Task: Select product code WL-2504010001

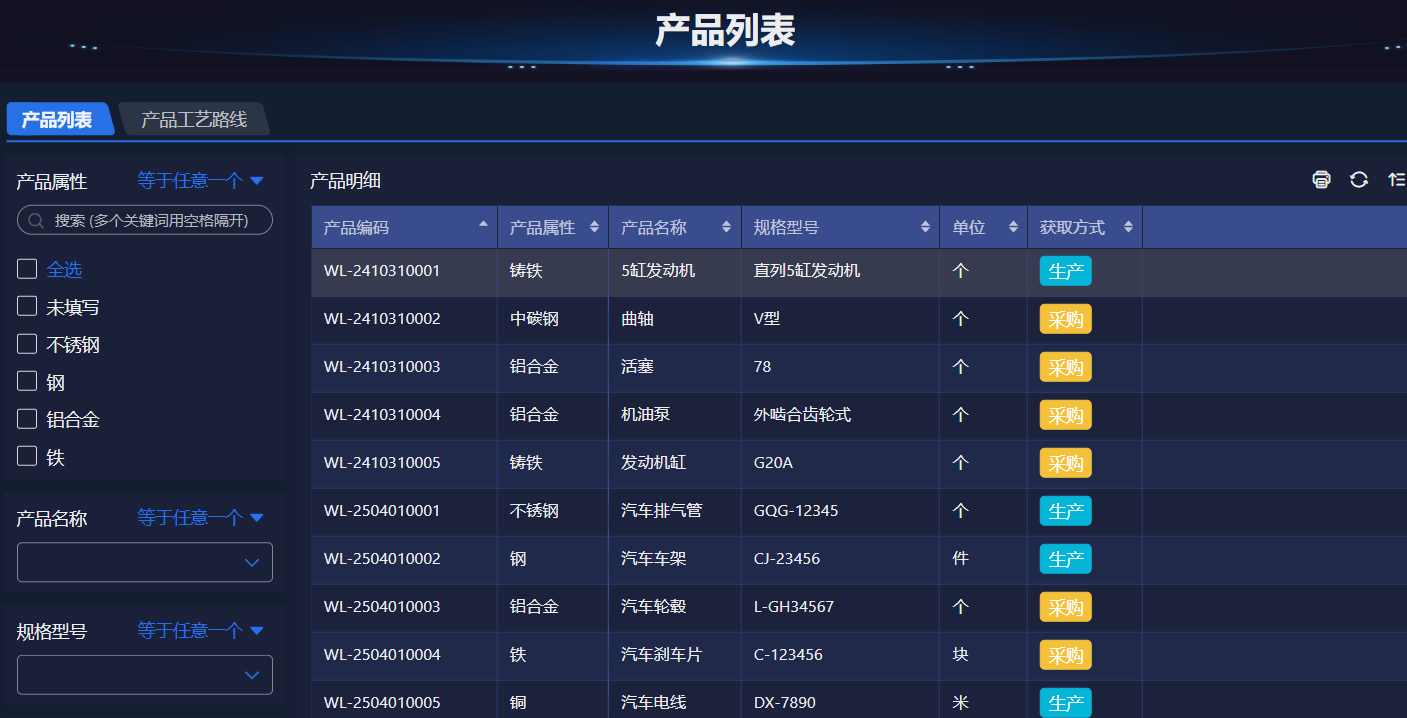Action: 382,511
